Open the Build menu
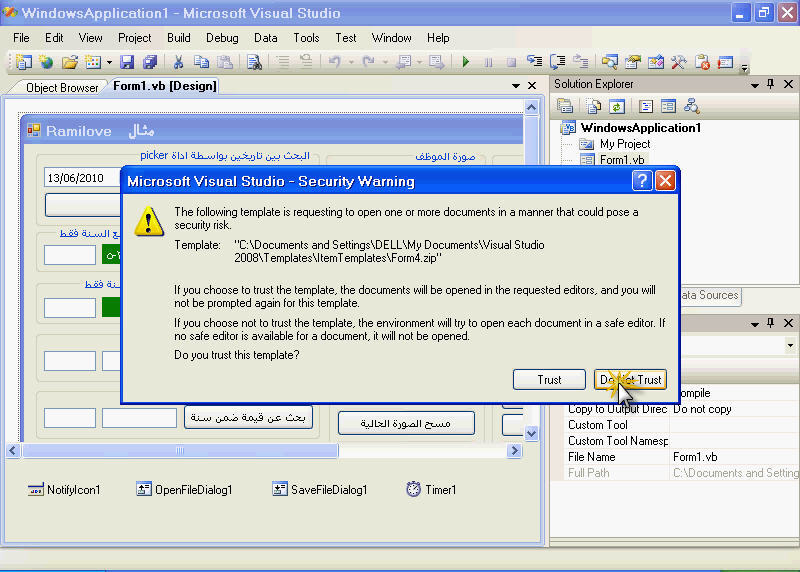 [x=179, y=38]
